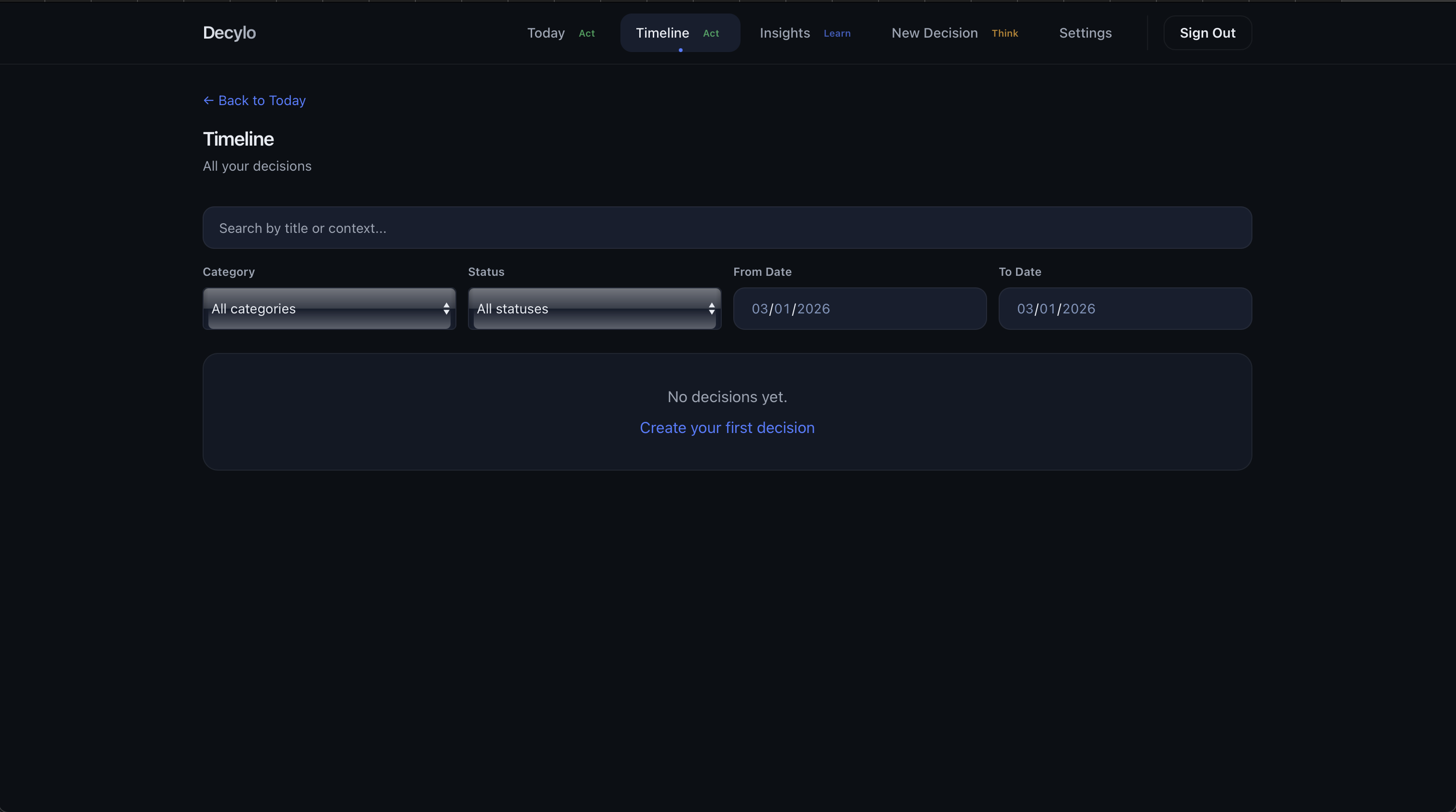Click the From Date field
The image size is (1456, 812).
[x=860, y=309]
